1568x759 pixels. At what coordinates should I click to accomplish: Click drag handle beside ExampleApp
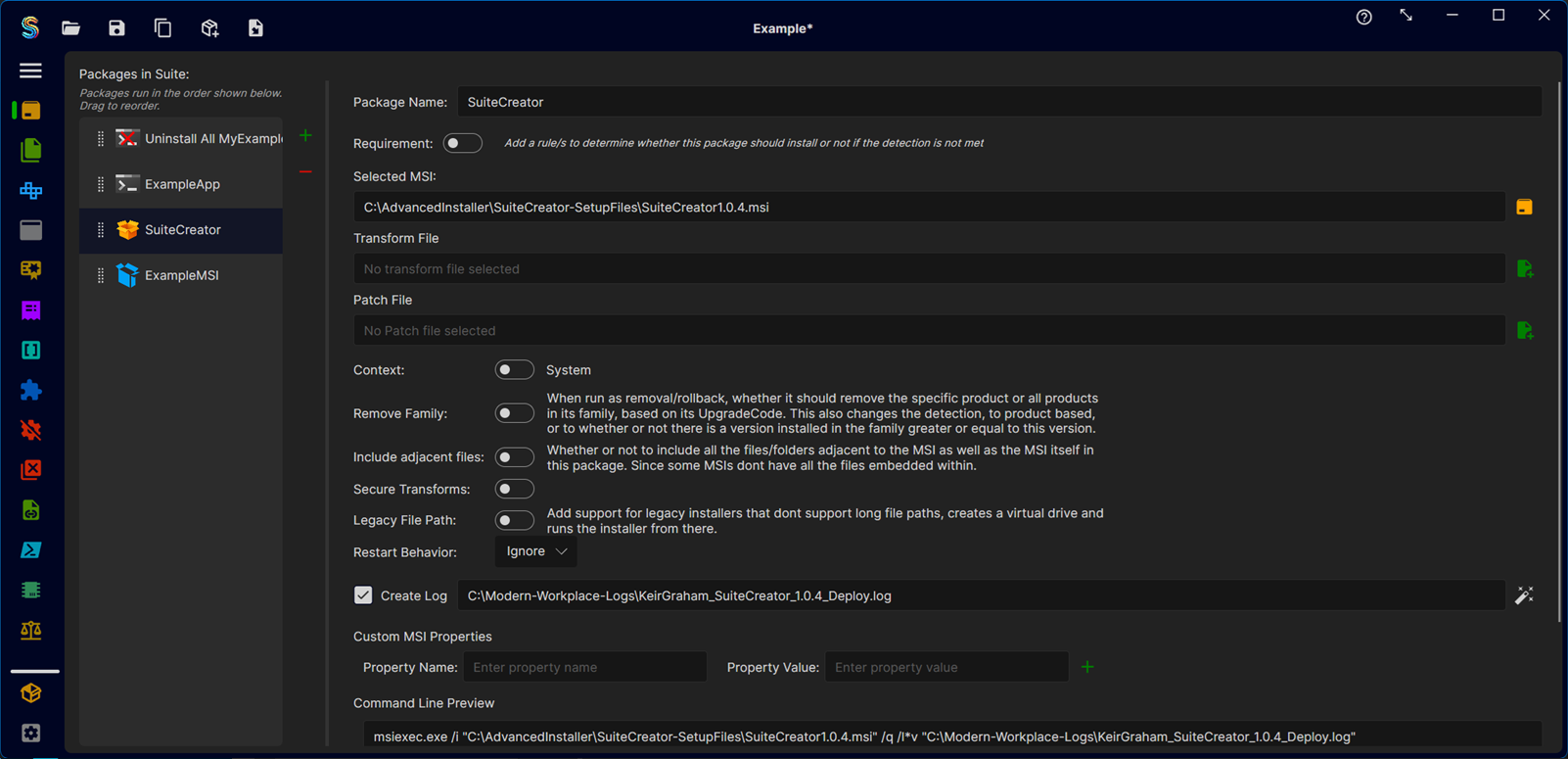[x=101, y=184]
